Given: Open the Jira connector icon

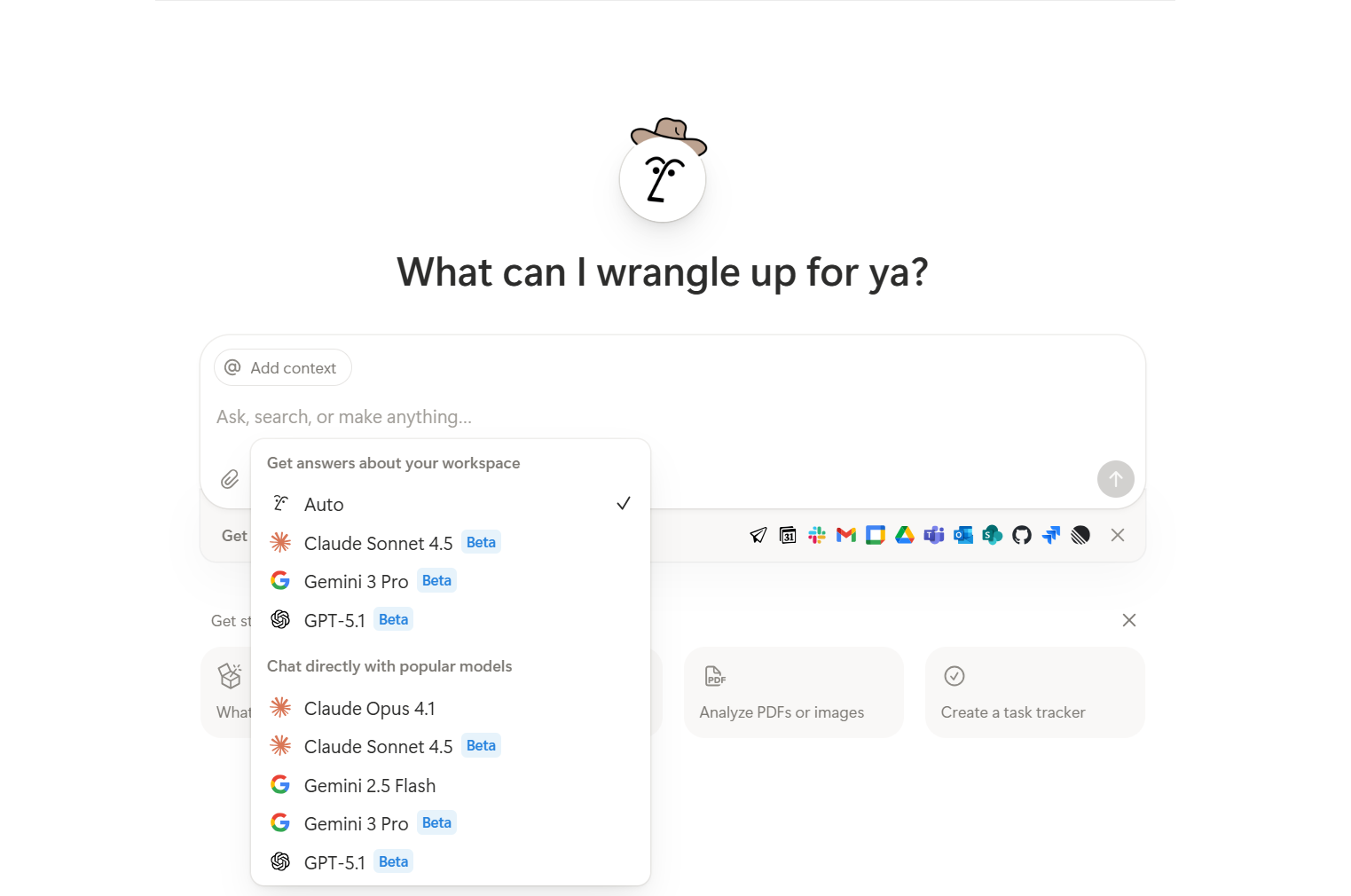Looking at the screenshot, I should point(1051,535).
